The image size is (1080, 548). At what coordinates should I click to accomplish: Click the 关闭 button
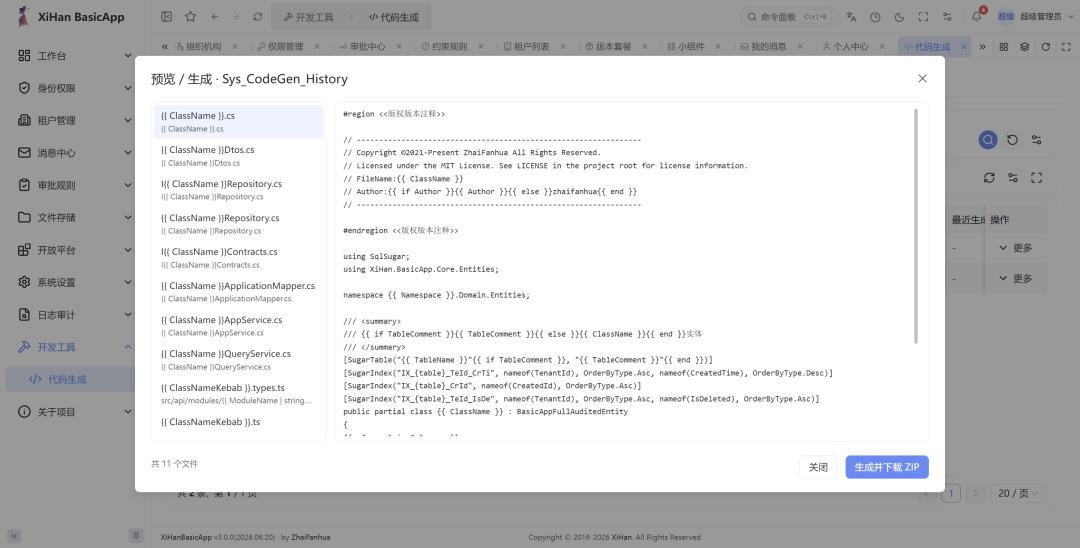(x=818, y=467)
